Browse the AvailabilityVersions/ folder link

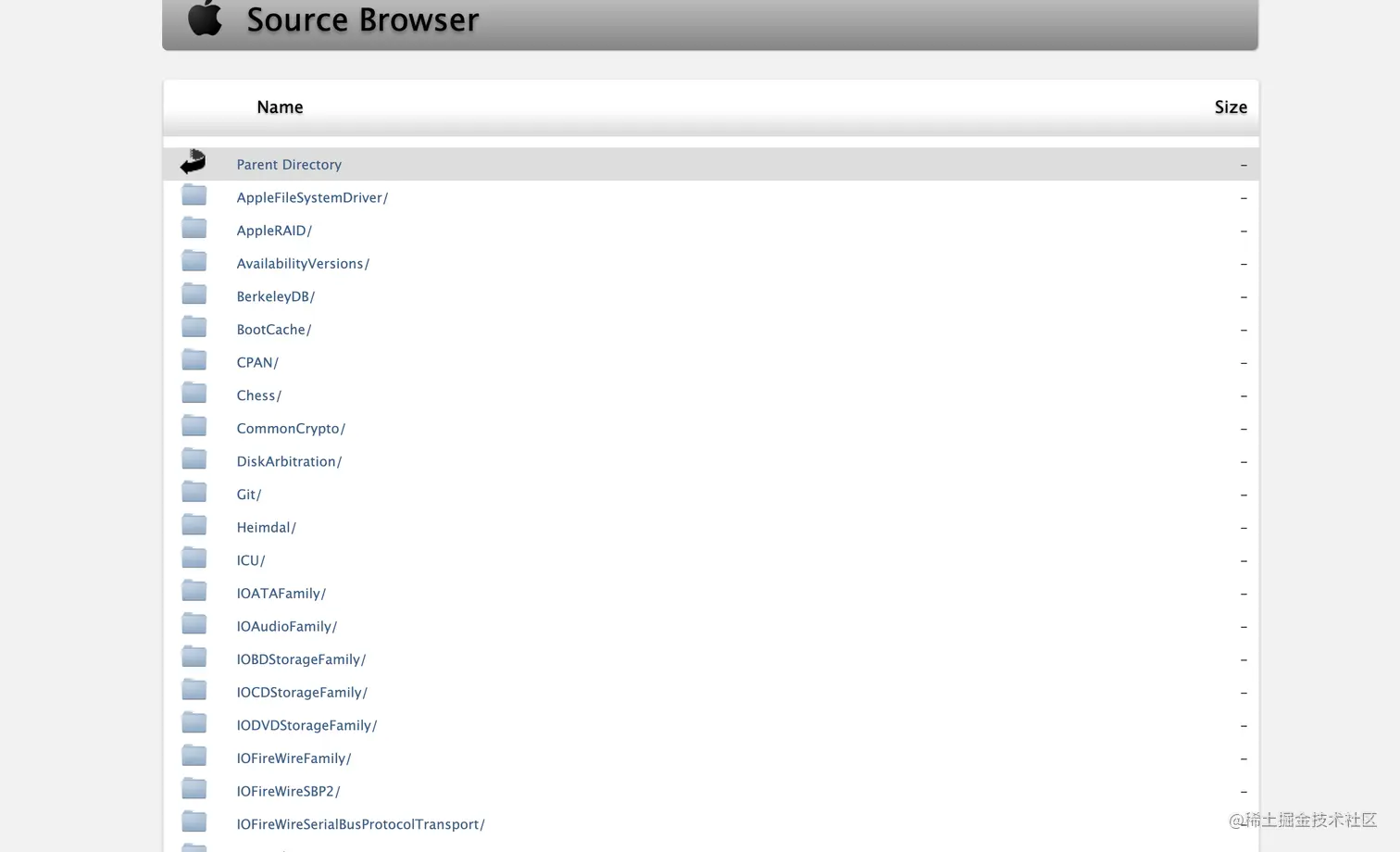pos(303,264)
